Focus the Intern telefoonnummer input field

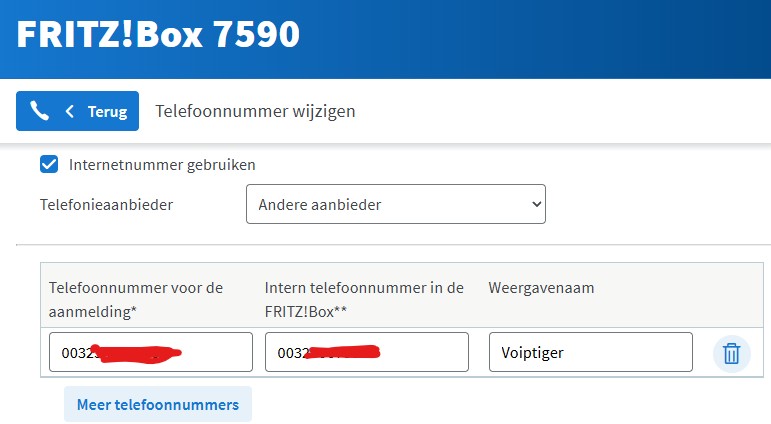coord(366,352)
